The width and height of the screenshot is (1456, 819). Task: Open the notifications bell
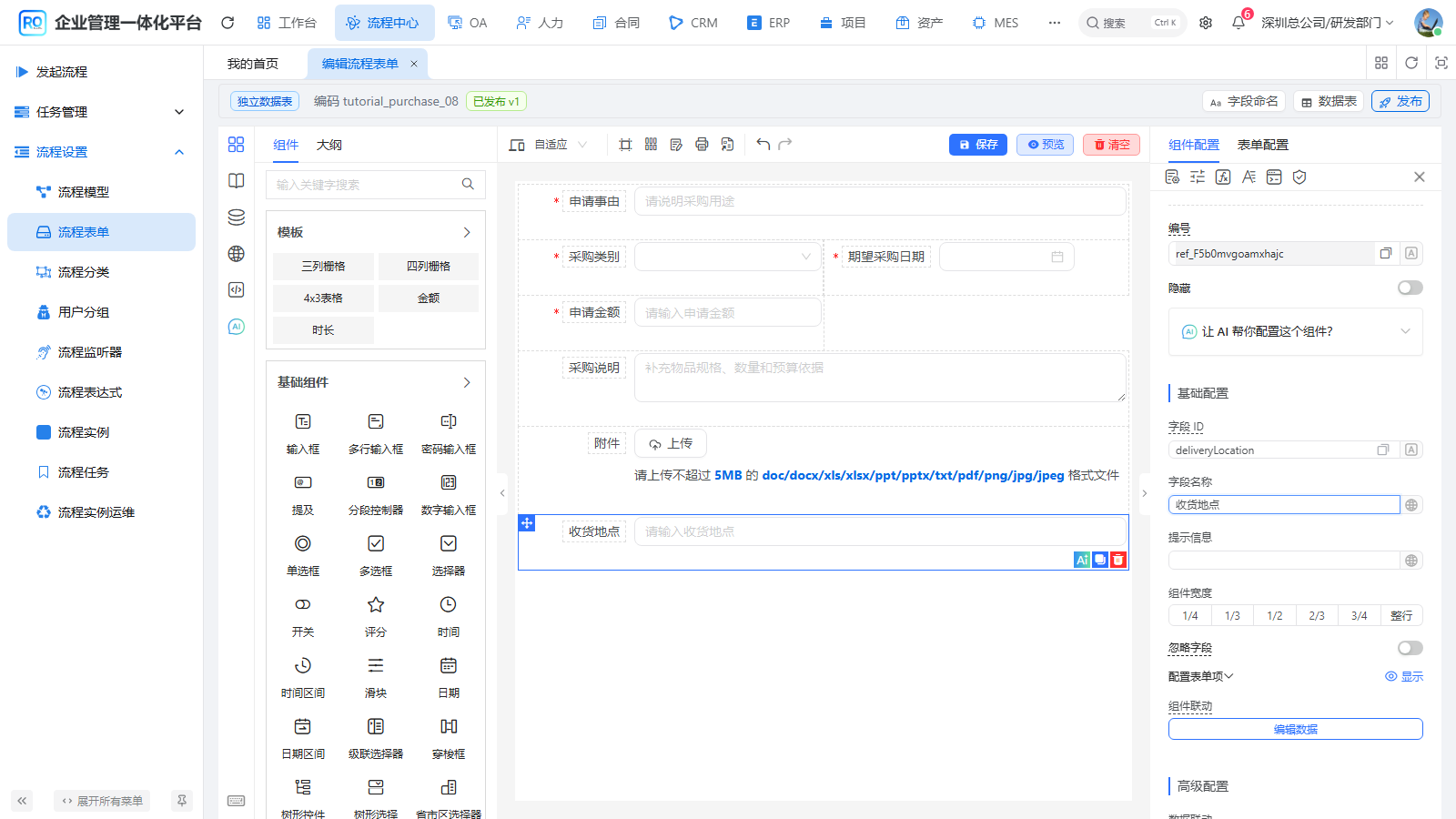coord(1239,23)
